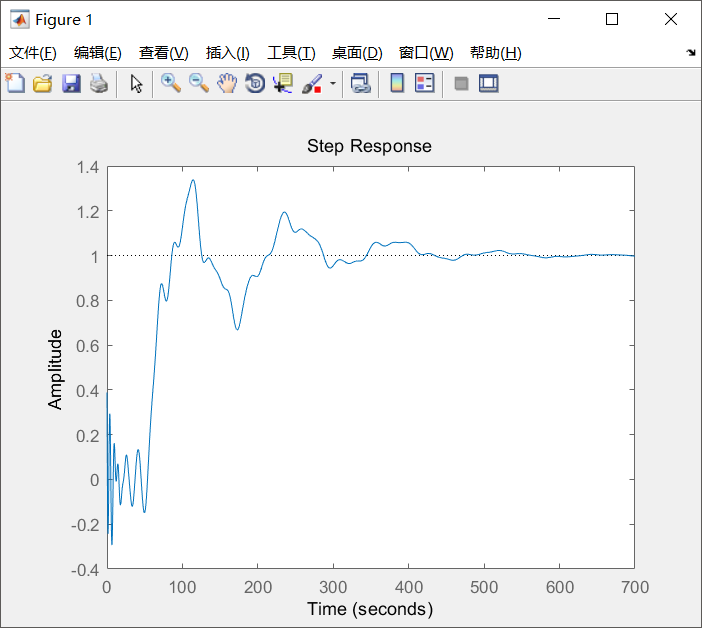The height and width of the screenshot is (628, 702).
Task: Click the Step Response plot title
Action: [369, 146]
